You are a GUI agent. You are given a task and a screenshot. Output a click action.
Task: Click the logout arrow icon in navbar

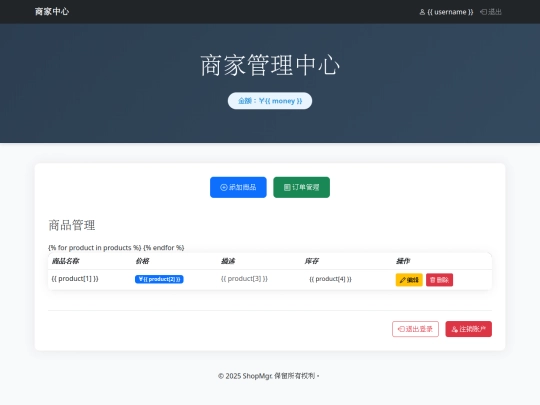[x=484, y=12]
